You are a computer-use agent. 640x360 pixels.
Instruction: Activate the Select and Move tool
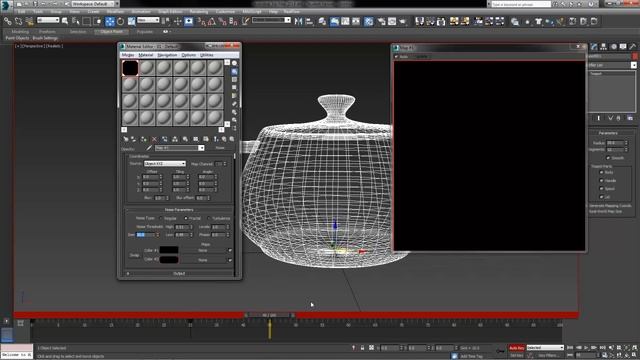[x=109, y=21]
